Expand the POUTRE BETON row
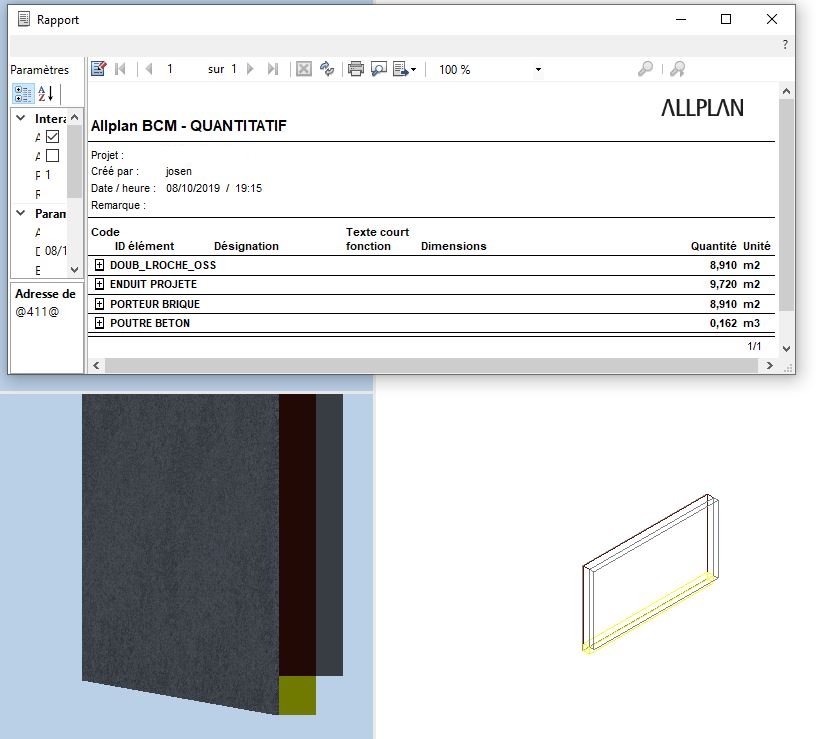 click(x=99, y=323)
